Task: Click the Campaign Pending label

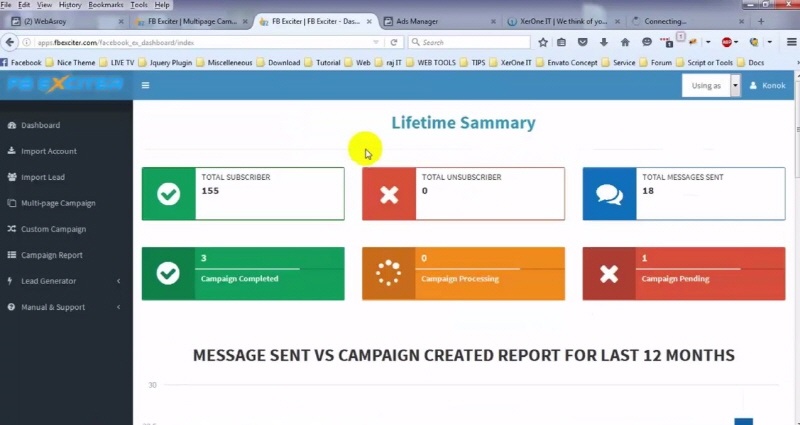Action: pos(675,279)
